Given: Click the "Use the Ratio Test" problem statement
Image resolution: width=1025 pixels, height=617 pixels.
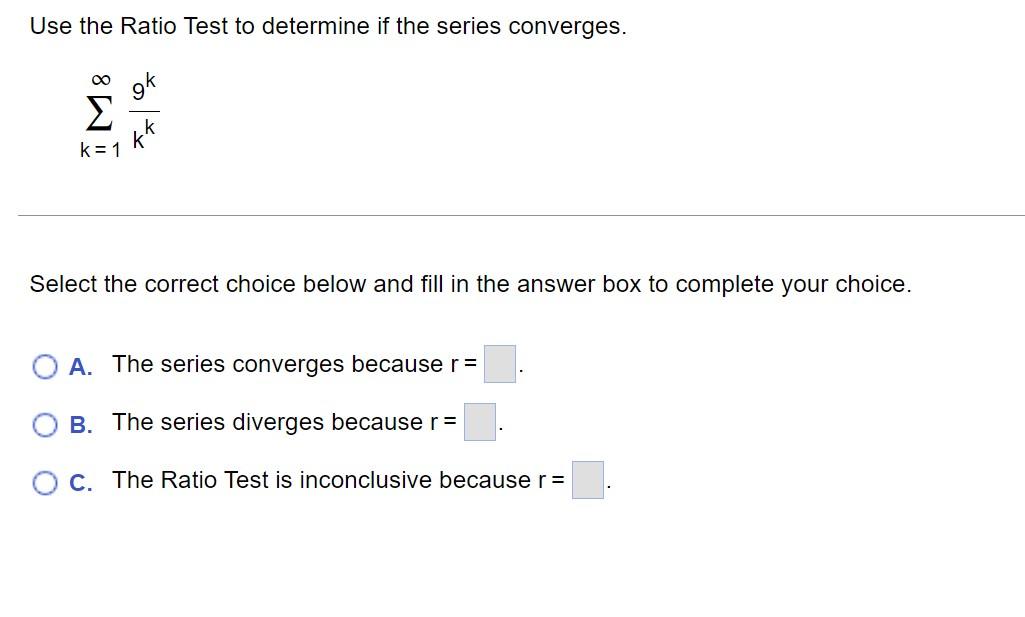Looking at the screenshot, I should pos(328,26).
